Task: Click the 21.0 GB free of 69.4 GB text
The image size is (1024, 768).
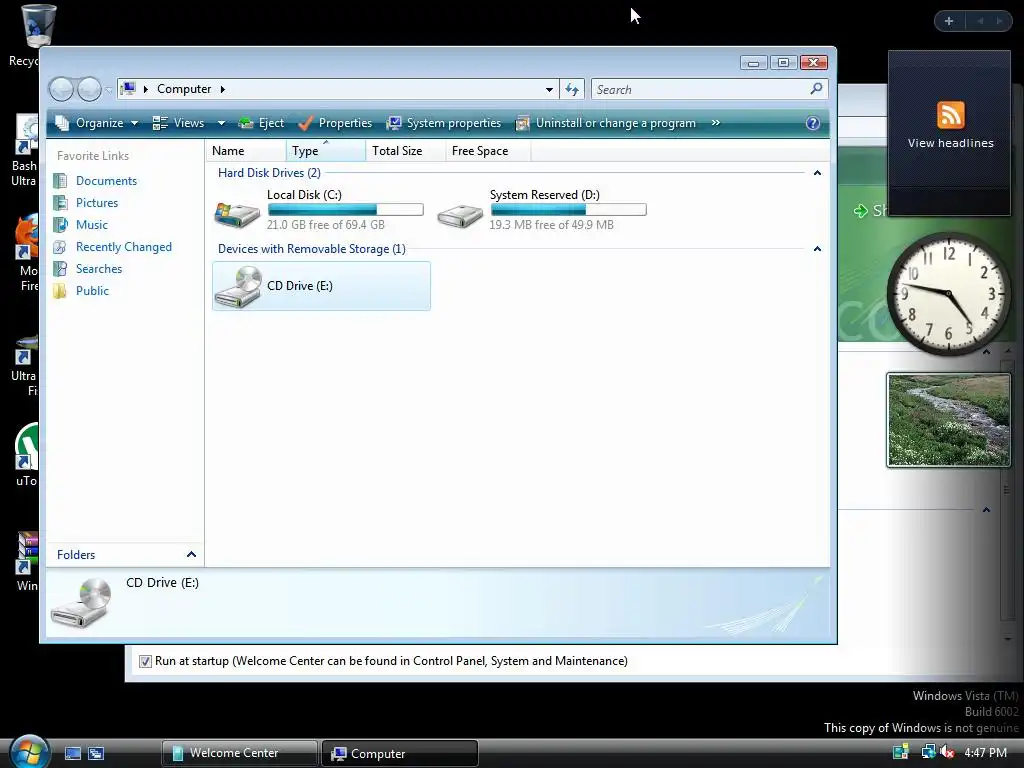Action: pos(326,225)
